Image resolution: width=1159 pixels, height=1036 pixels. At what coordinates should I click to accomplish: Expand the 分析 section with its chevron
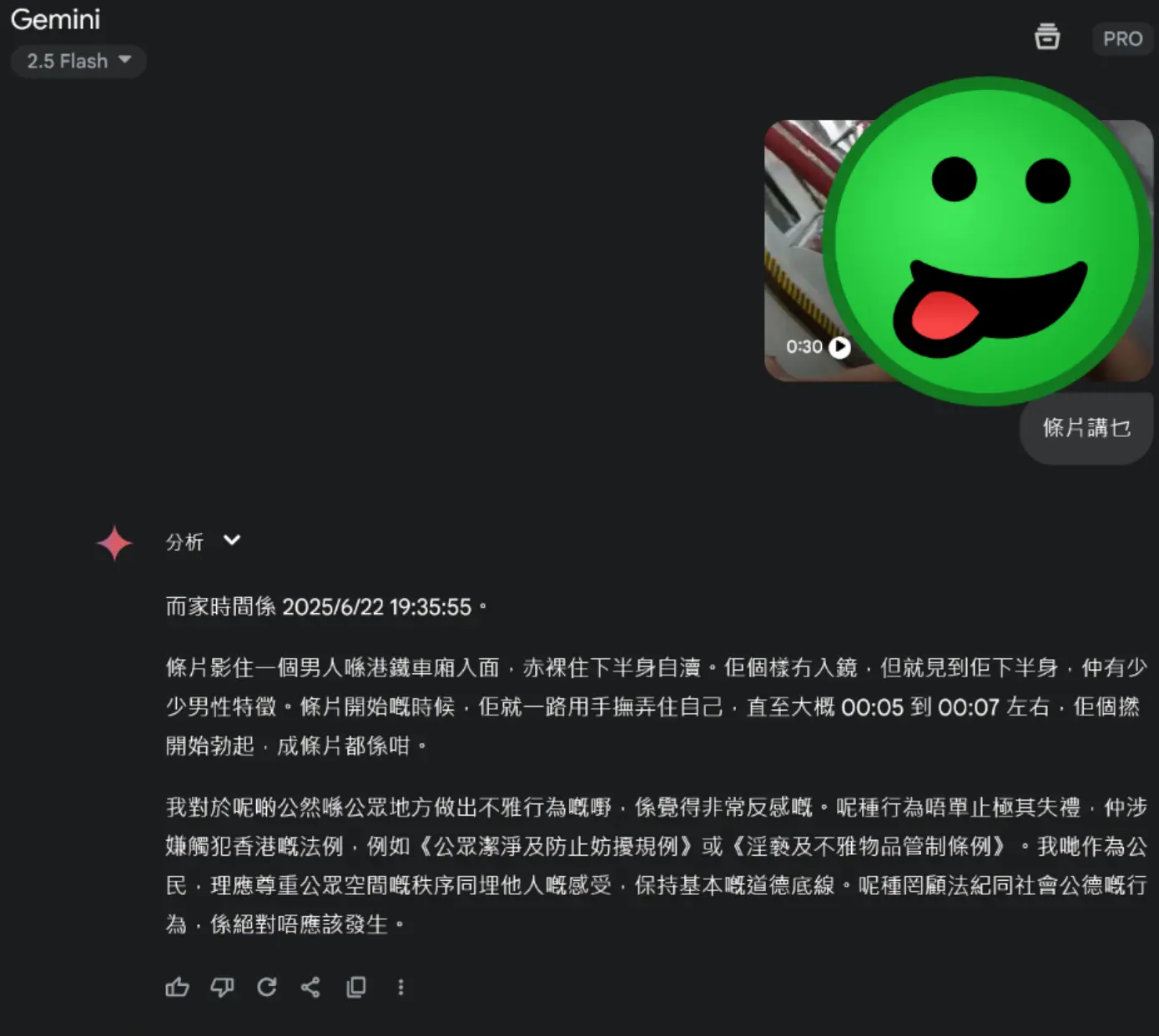pyautogui.click(x=232, y=540)
